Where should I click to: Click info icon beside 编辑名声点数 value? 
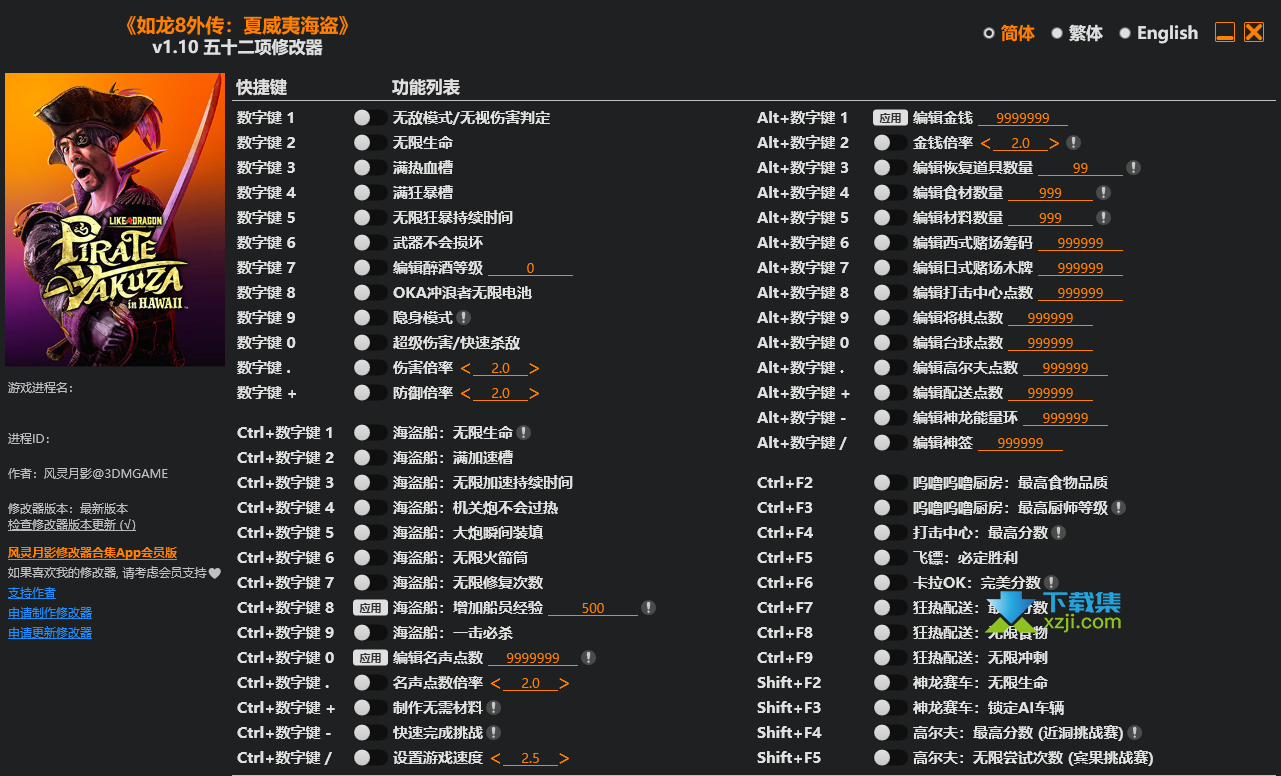588,658
